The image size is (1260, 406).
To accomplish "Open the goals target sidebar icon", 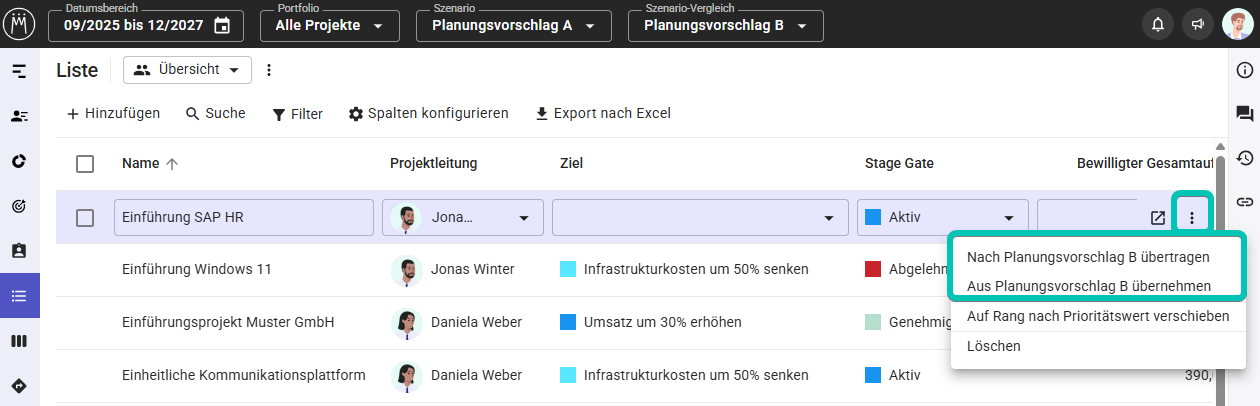I will pos(19,206).
